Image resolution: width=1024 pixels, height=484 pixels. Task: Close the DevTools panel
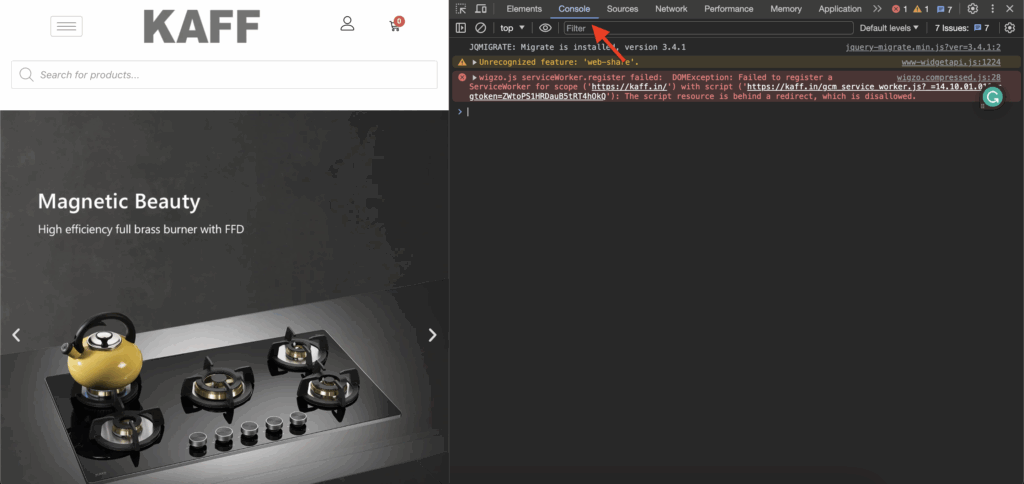pyautogui.click(x=1010, y=8)
